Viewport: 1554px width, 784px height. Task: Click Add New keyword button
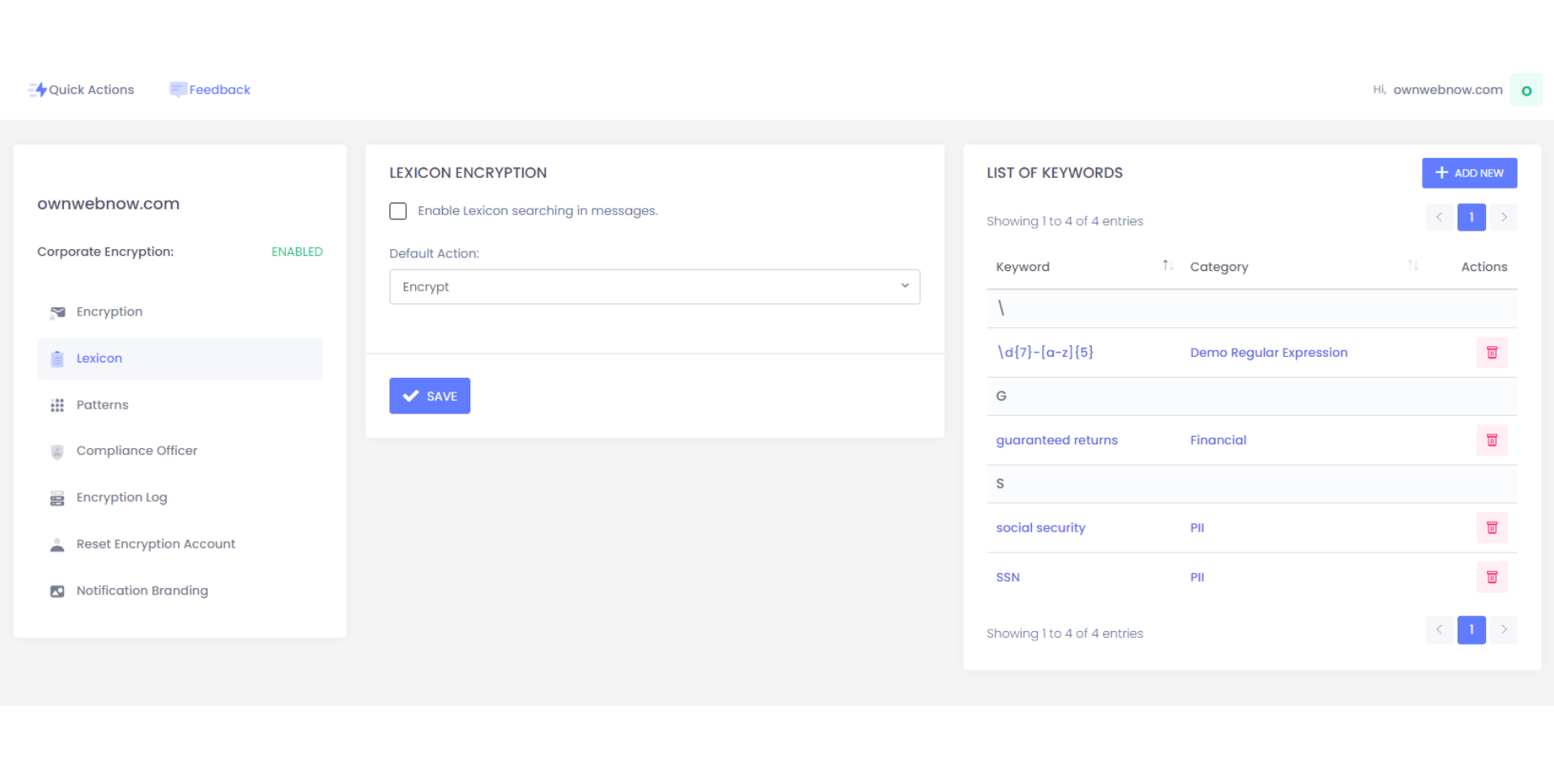[x=1468, y=173]
